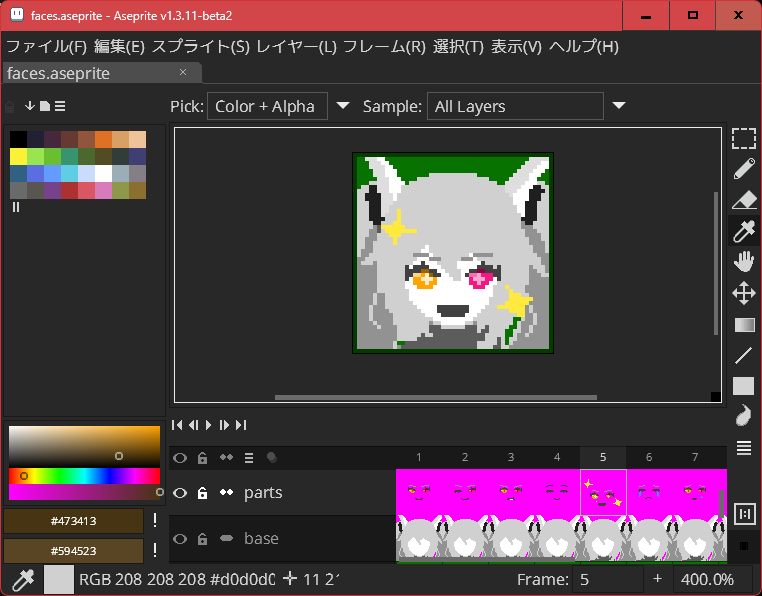The height and width of the screenshot is (596, 762).
Task: Select the Hand tool
Action: (743, 262)
